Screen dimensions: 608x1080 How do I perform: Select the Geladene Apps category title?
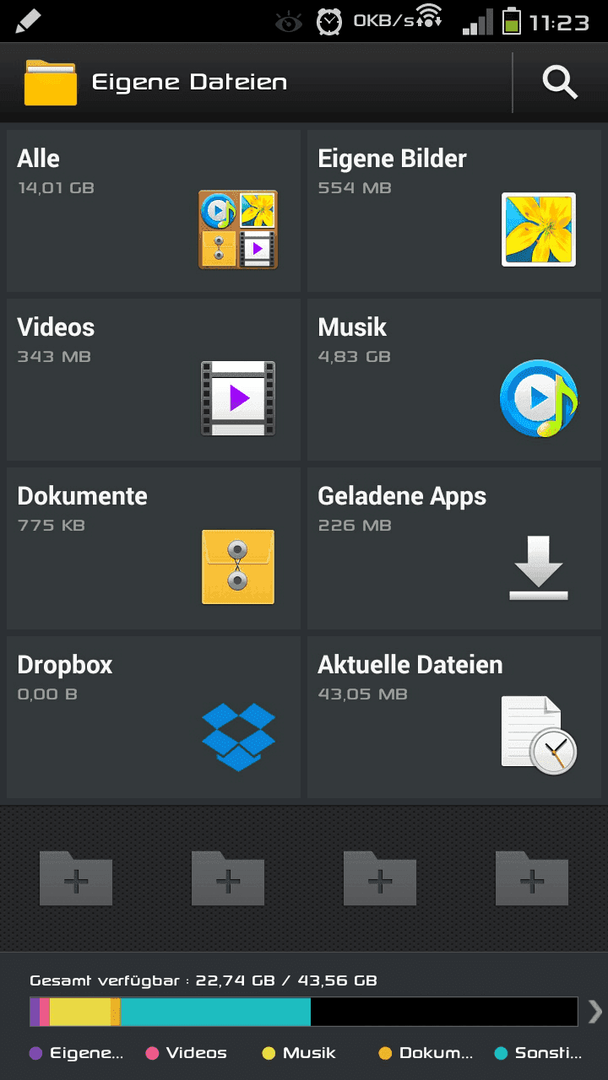pyautogui.click(x=402, y=496)
